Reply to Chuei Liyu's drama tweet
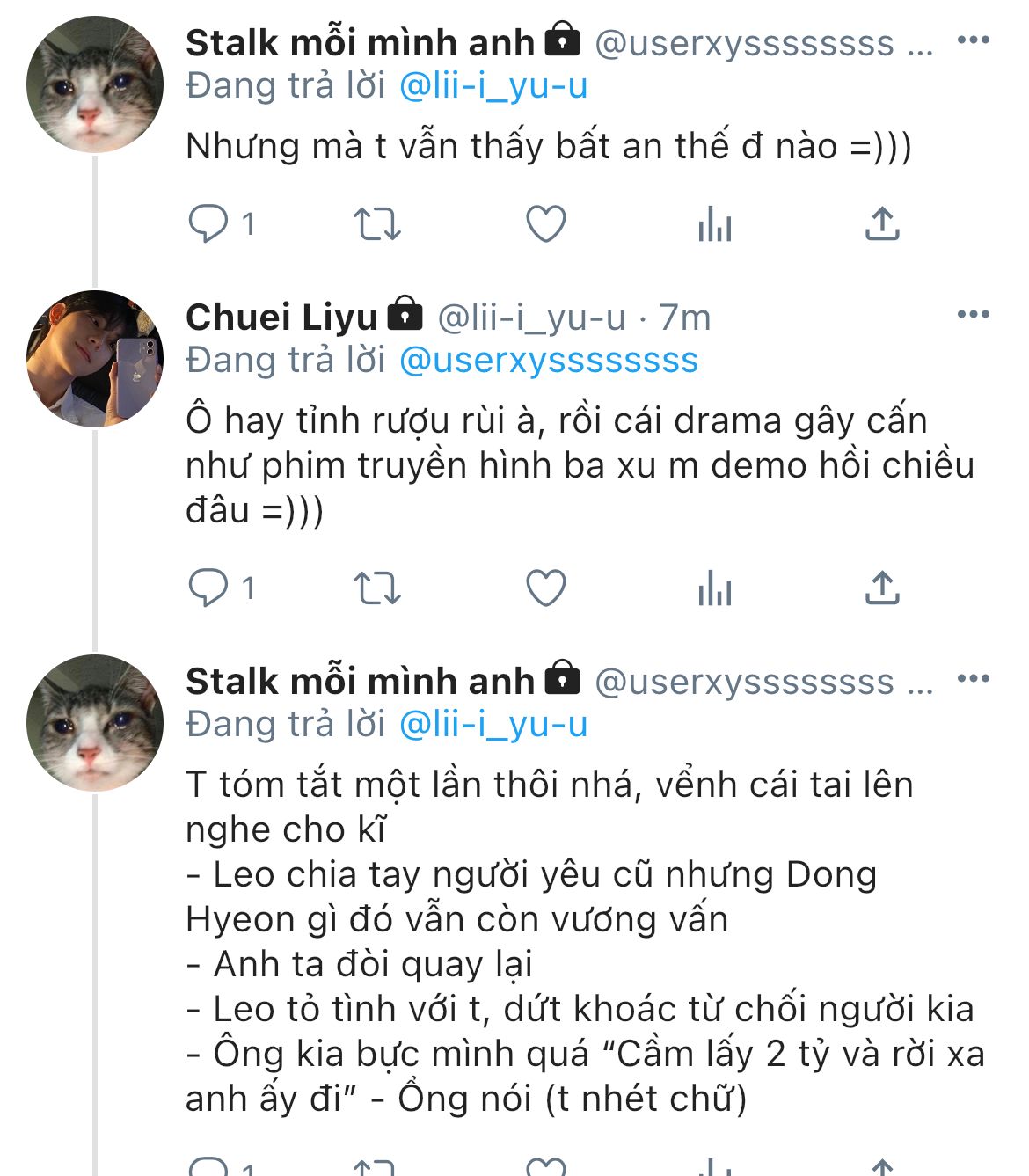1029x1176 pixels. click(x=208, y=588)
